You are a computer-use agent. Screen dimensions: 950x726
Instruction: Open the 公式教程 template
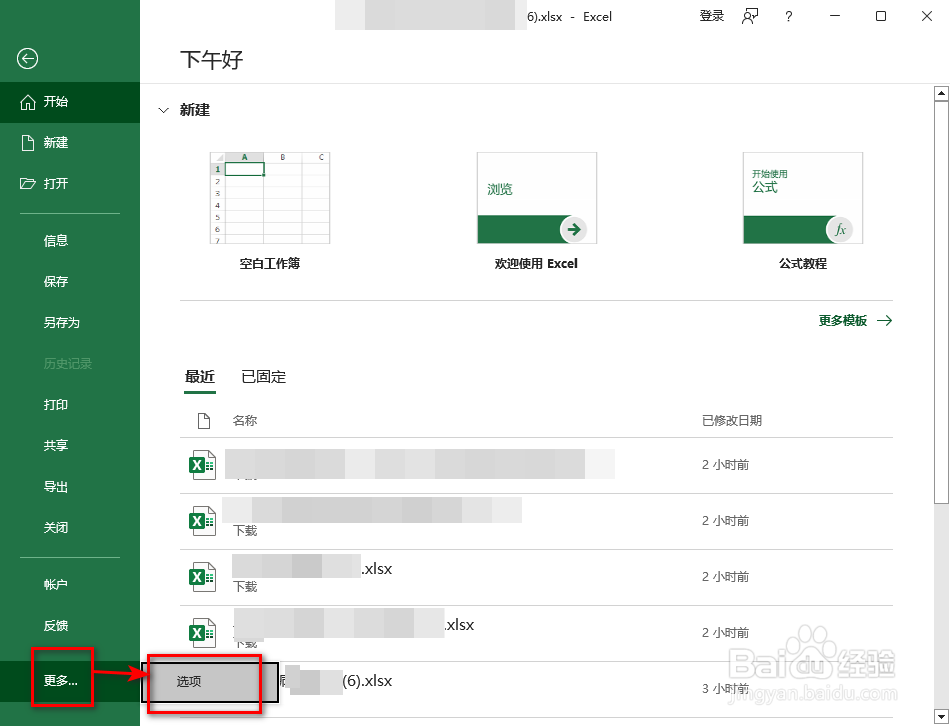(803, 198)
